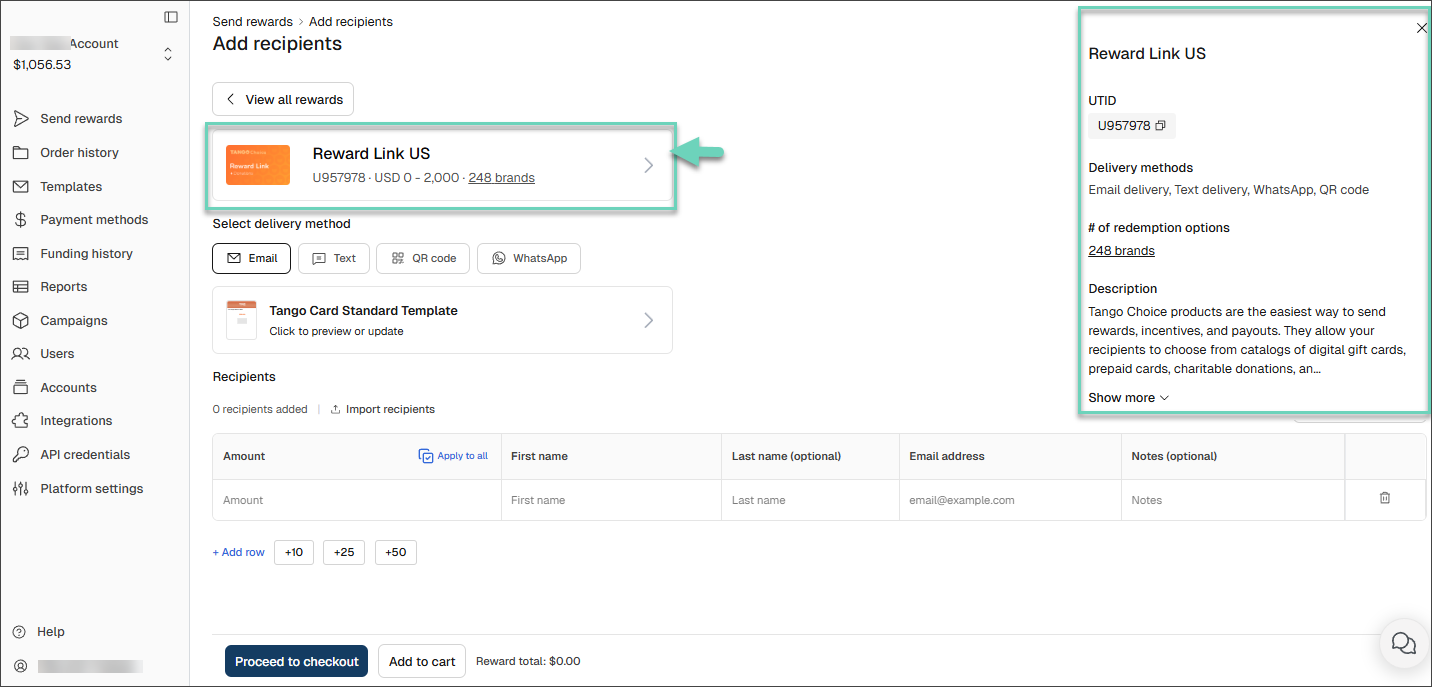Proceed to checkout

point(297,661)
